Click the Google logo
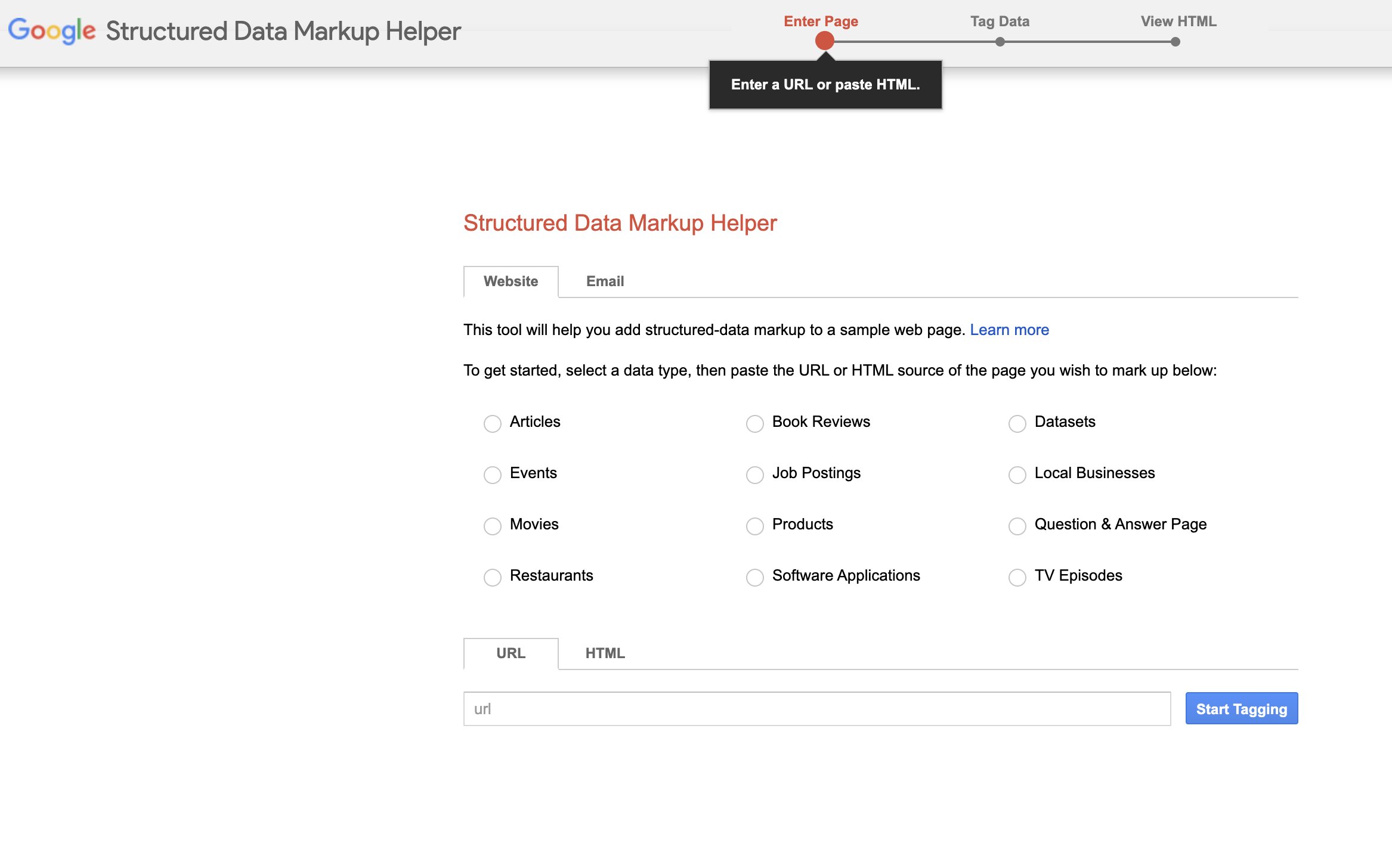Screen dimensions: 1392x868 point(52,30)
